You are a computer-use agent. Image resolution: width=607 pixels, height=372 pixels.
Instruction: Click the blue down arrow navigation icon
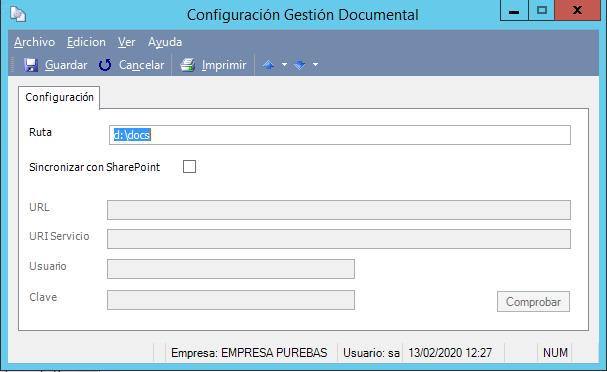(300, 65)
